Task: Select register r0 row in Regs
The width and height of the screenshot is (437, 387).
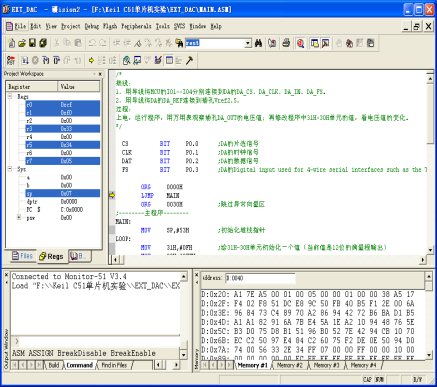Action: (63, 104)
